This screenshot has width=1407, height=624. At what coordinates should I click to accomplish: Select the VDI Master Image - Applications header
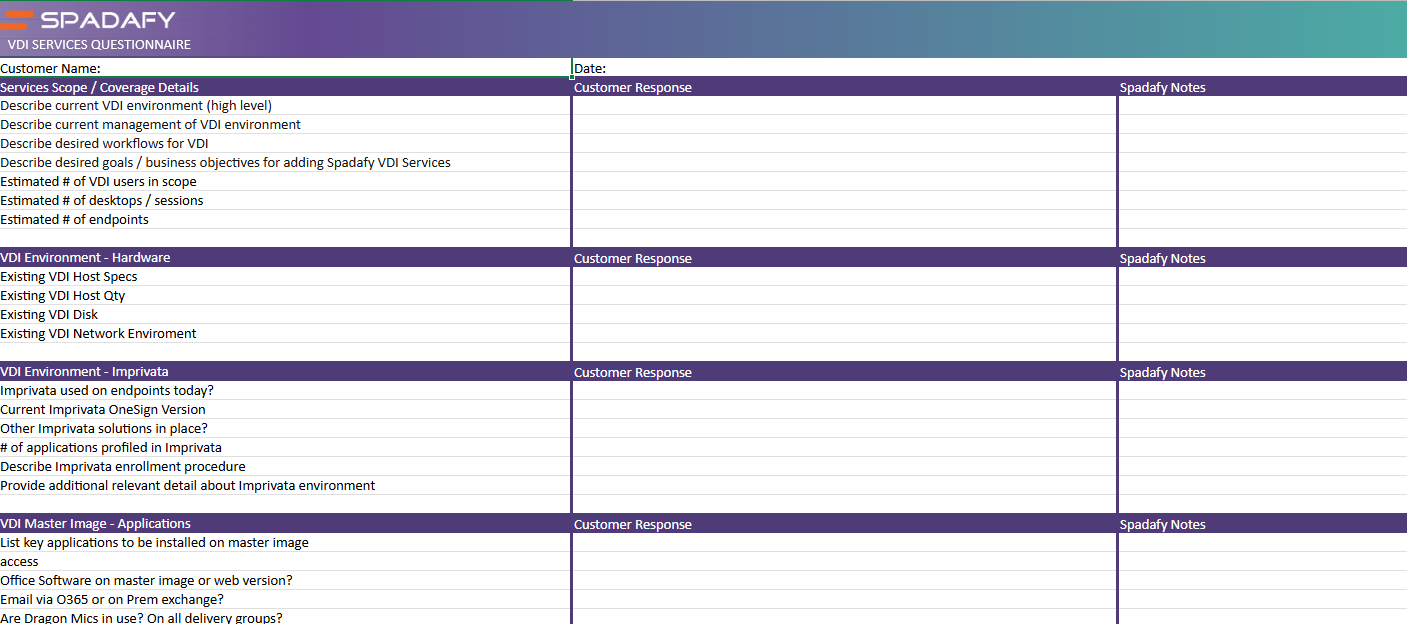[285, 523]
